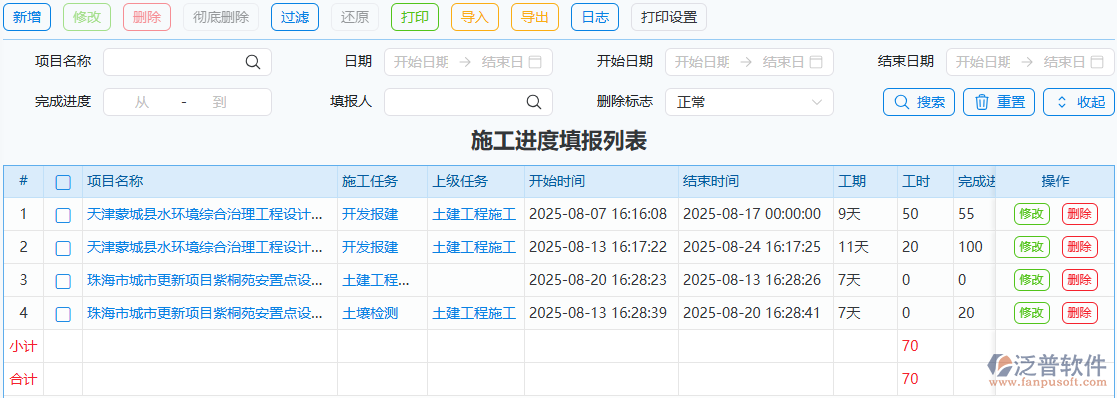Click the 还原 button
Viewport: 1117px width, 398px height.
coord(355,18)
